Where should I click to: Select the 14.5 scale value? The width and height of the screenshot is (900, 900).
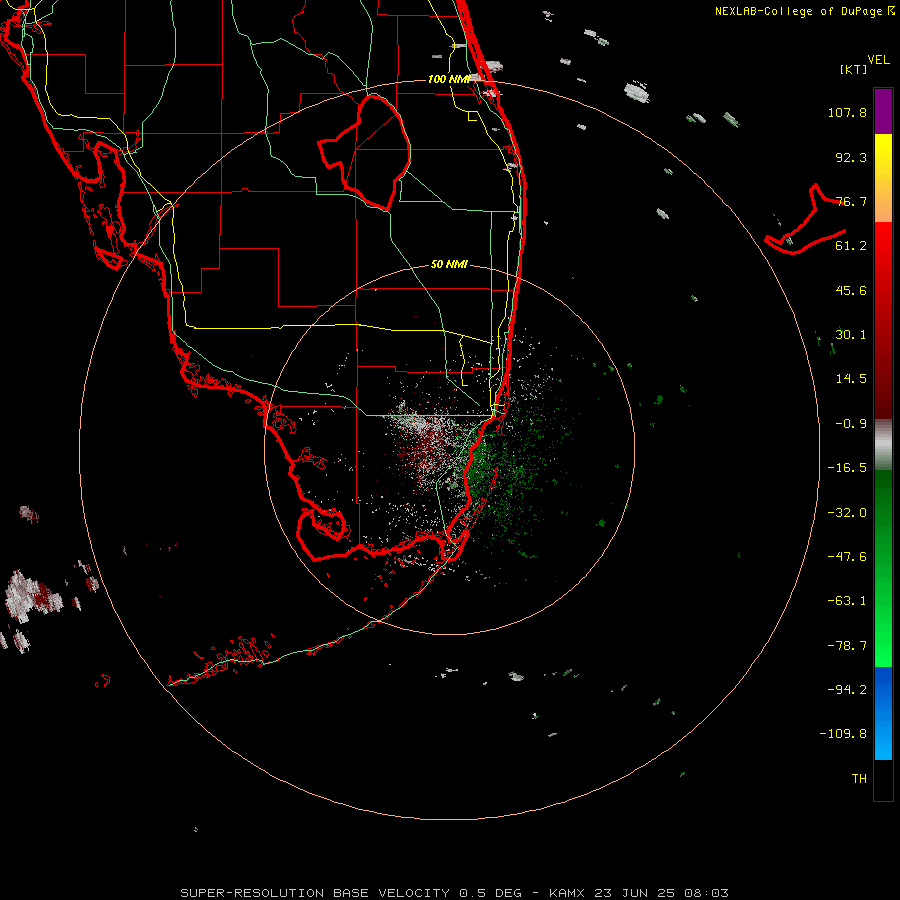coord(851,379)
